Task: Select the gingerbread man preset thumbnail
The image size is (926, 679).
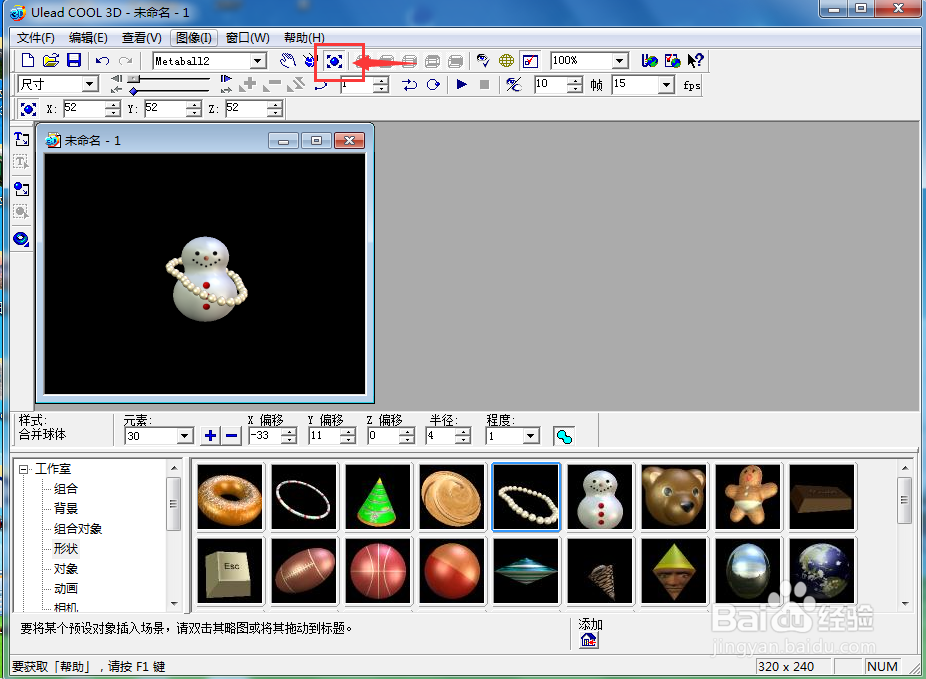Action: pos(748,497)
